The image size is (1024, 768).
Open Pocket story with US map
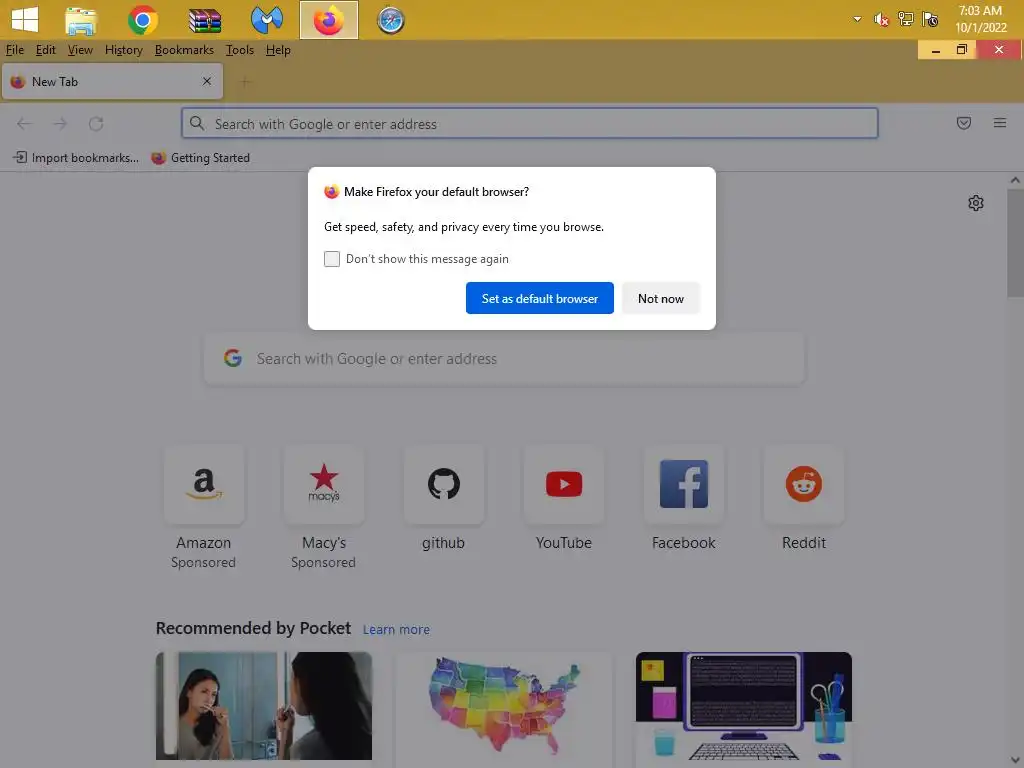click(x=504, y=709)
